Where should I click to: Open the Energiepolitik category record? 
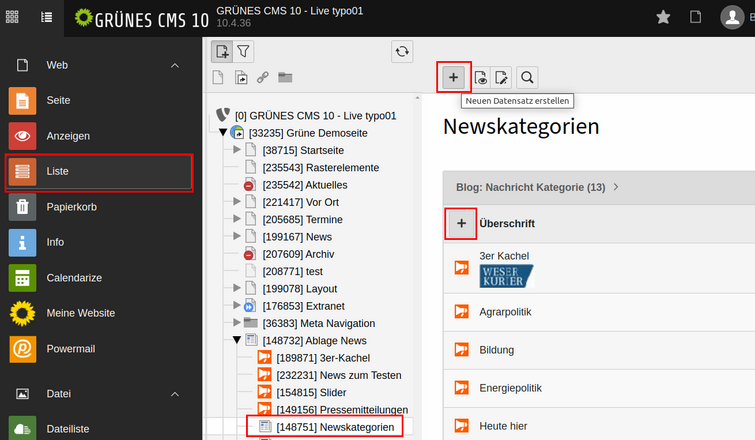point(510,388)
